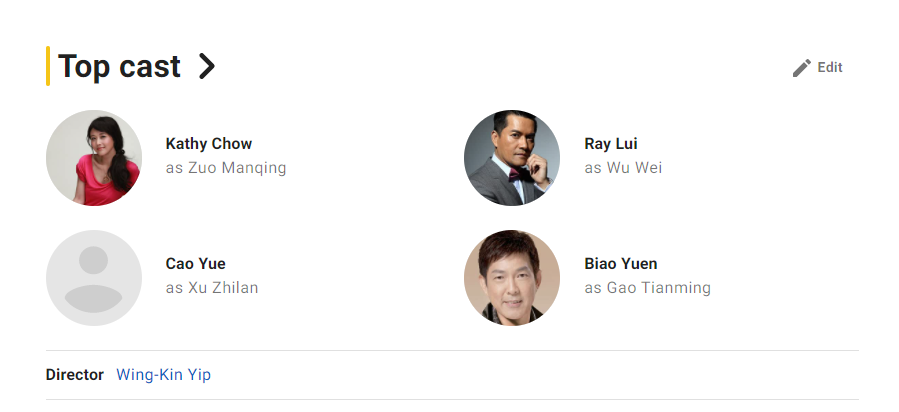Expand Top cast with the chevron arrow
Screen dimensions: 899x412
[206, 67]
